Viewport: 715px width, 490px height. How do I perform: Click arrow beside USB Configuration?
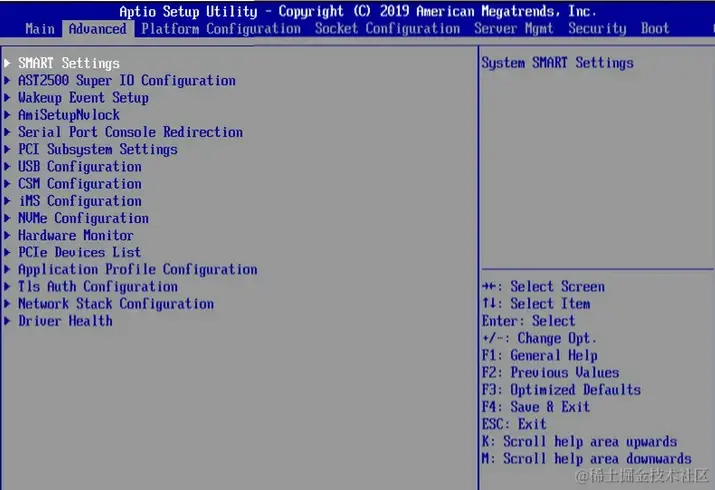click(x=7, y=166)
